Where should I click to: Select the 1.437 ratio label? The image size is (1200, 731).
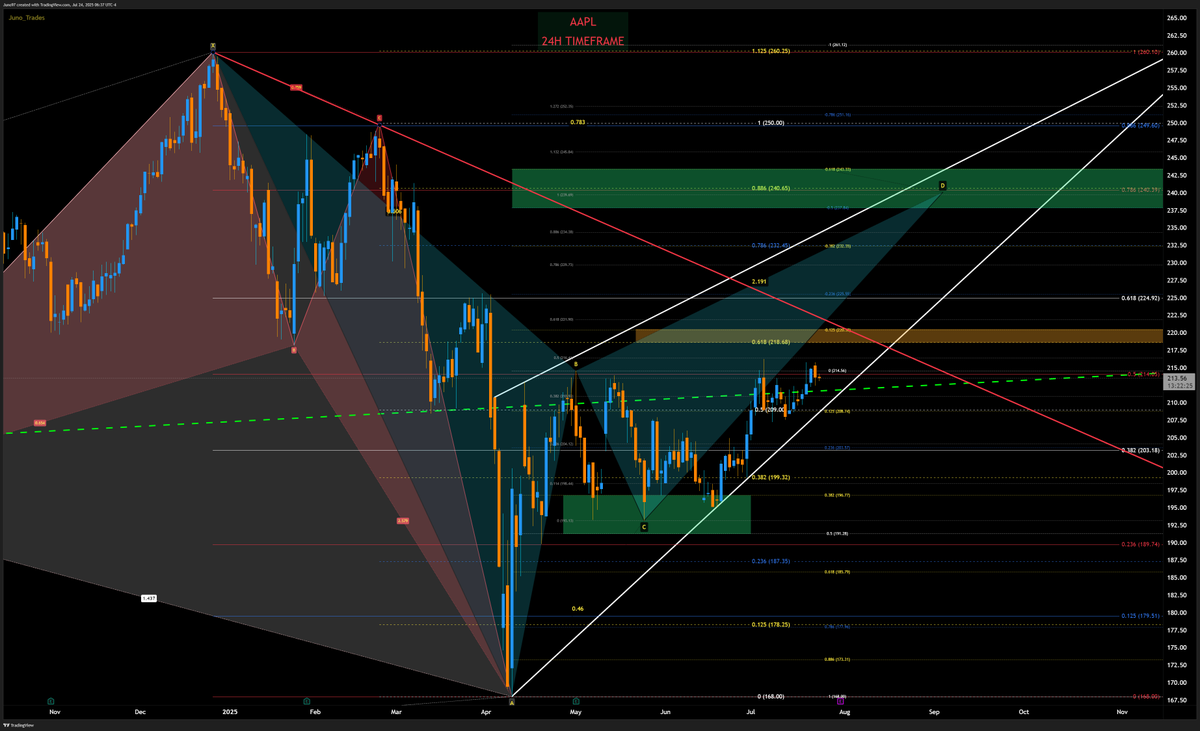click(148, 598)
